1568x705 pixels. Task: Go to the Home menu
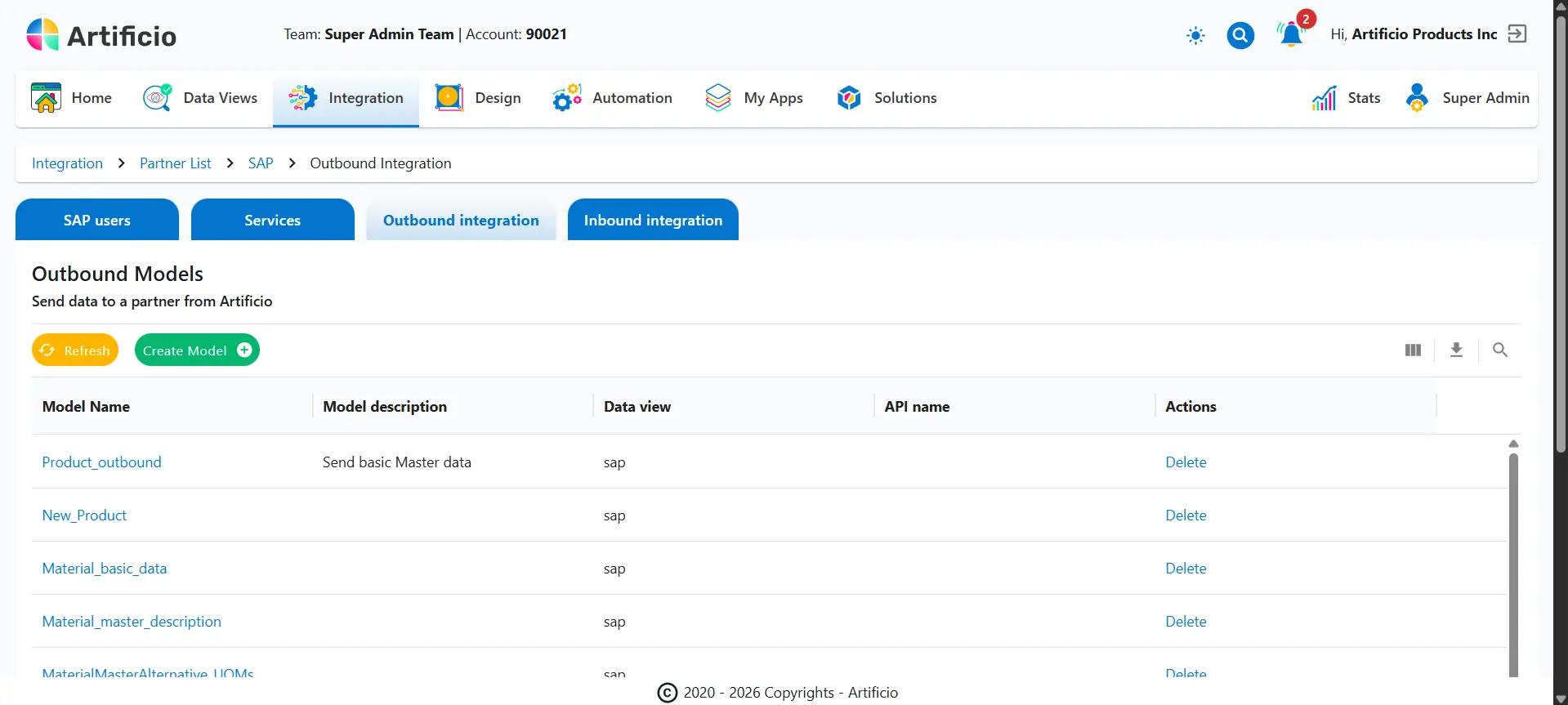click(72, 98)
